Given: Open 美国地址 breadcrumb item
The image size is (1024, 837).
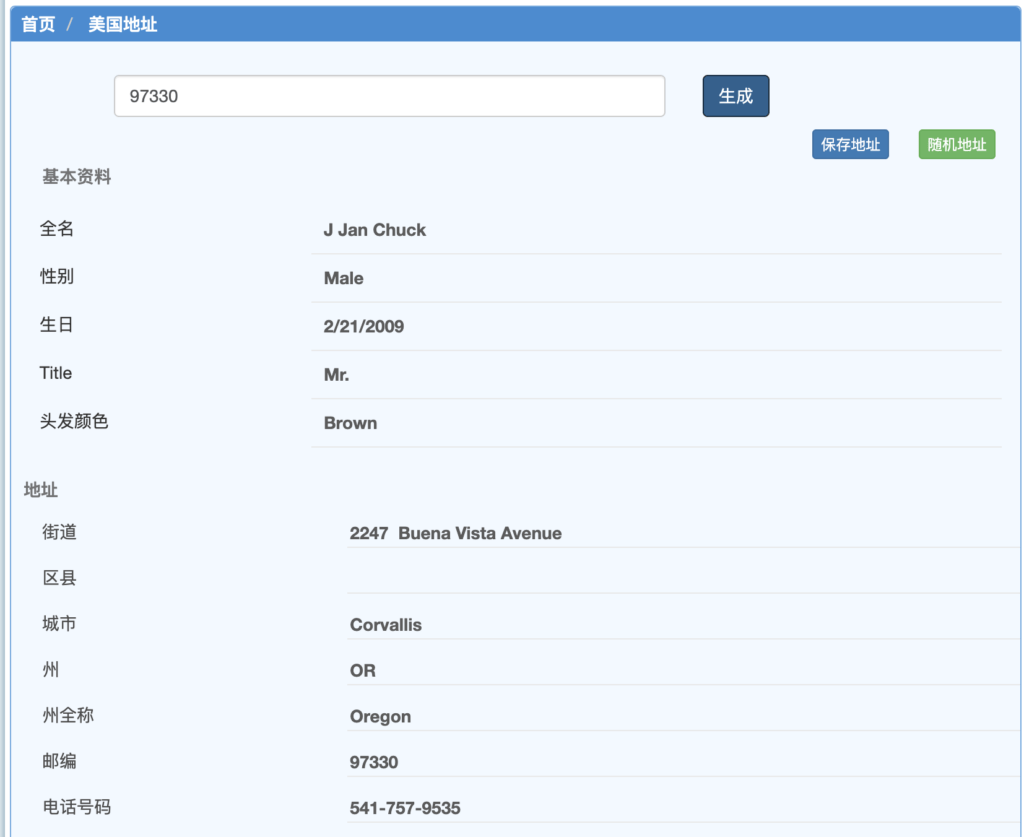Looking at the screenshot, I should click(x=123, y=25).
